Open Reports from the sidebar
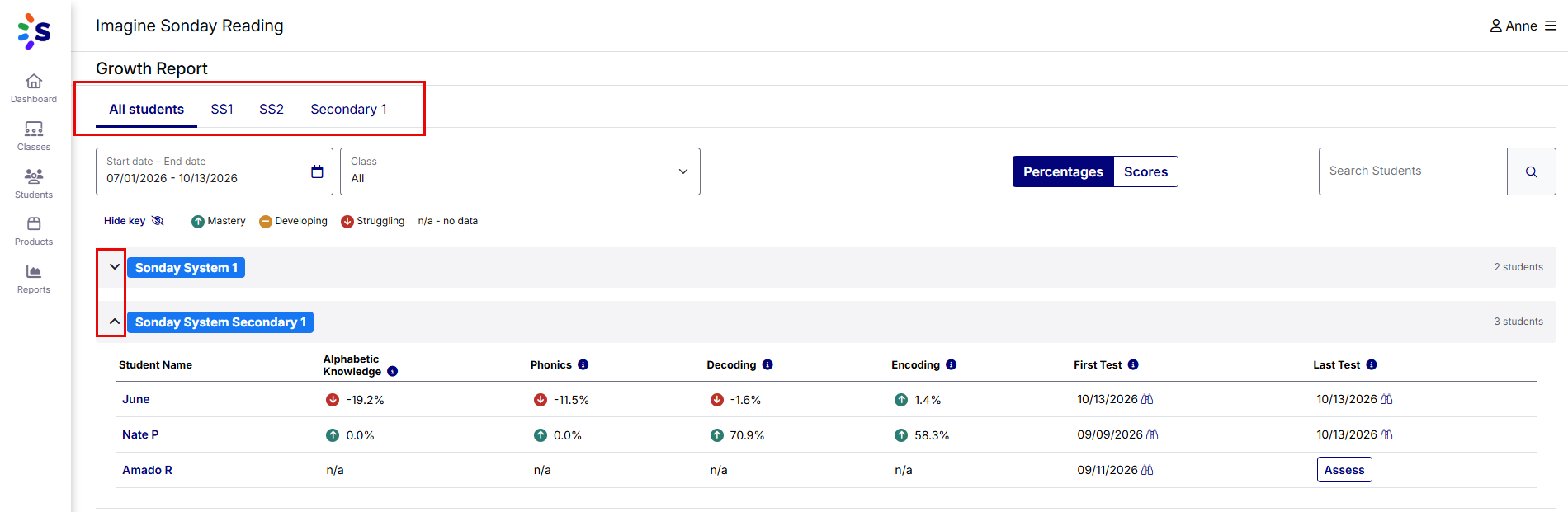The width and height of the screenshot is (1568, 512). point(34,279)
